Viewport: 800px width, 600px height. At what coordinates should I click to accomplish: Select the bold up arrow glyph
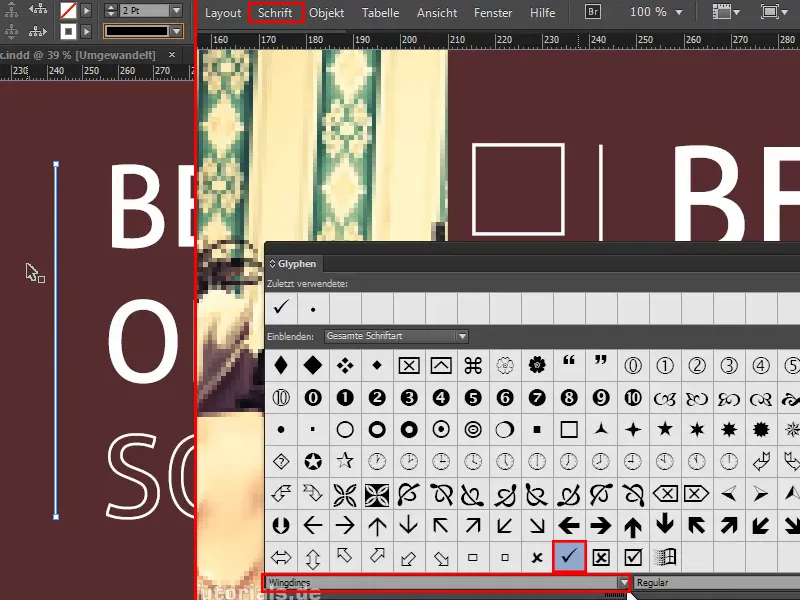click(633, 525)
